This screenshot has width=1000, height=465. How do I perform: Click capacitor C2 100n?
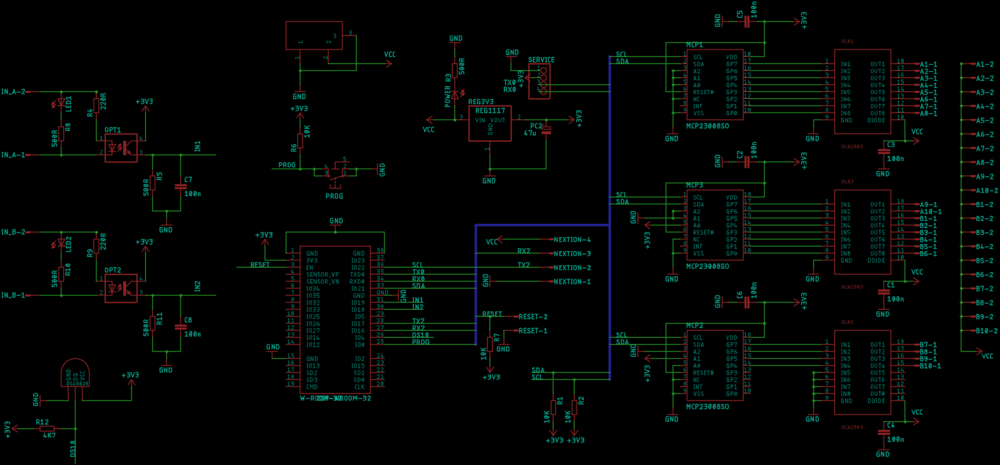(x=748, y=162)
